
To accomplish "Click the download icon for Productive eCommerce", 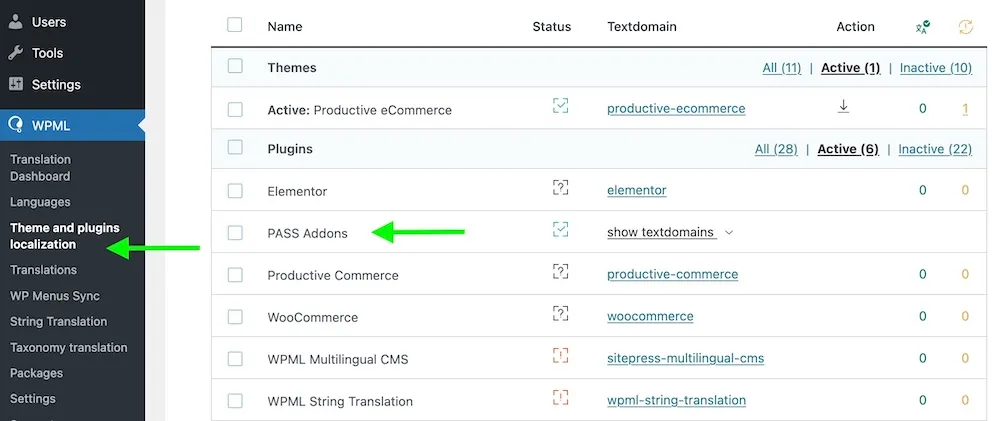I will click(843, 107).
